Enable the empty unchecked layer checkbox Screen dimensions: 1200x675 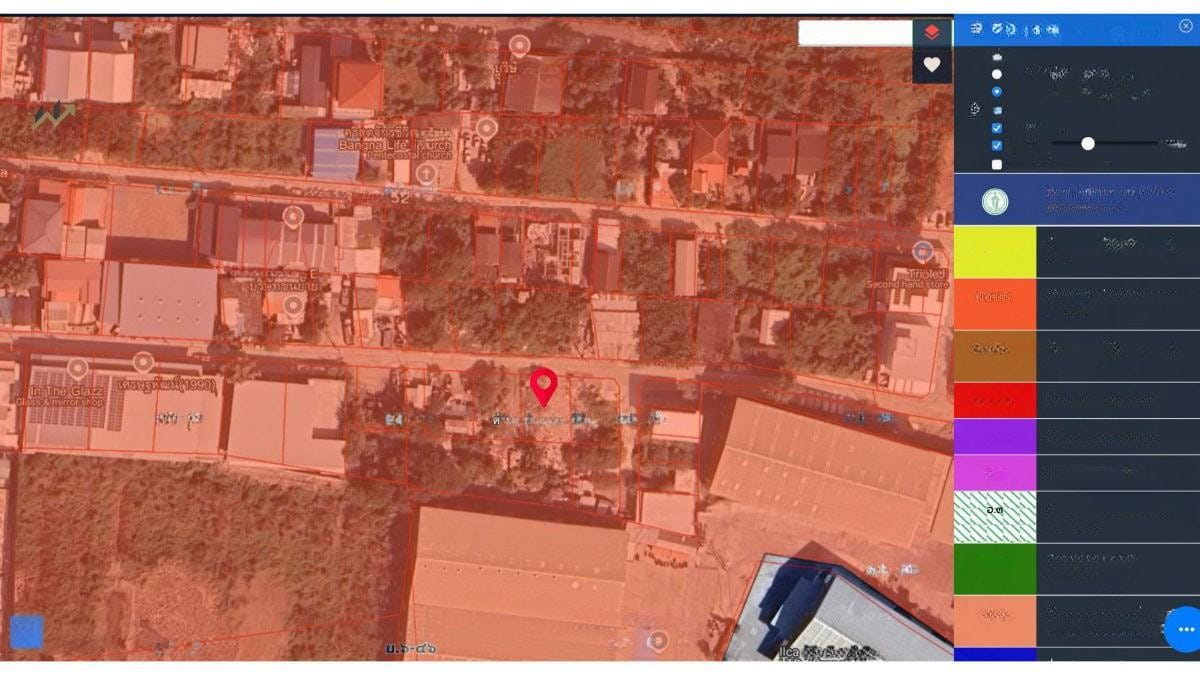(x=996, y=164)
